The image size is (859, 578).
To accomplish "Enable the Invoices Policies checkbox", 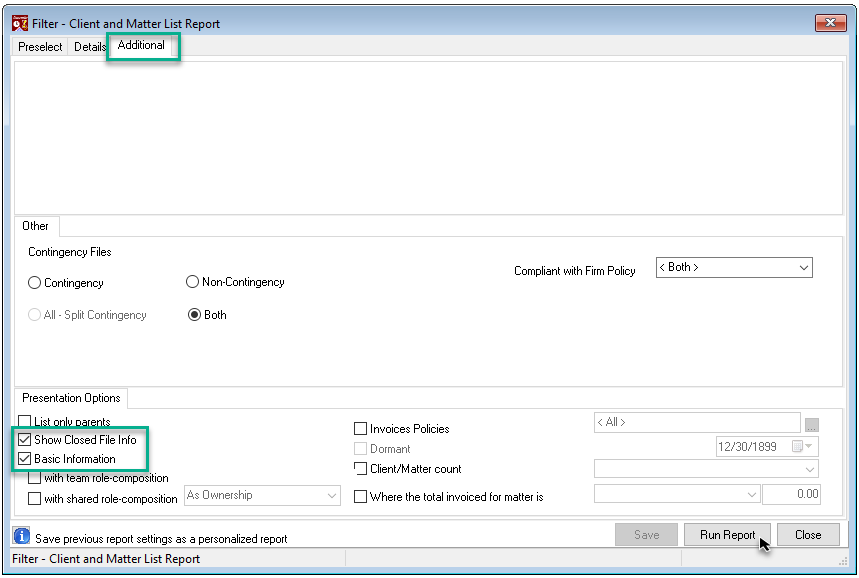I will (360, 428).
